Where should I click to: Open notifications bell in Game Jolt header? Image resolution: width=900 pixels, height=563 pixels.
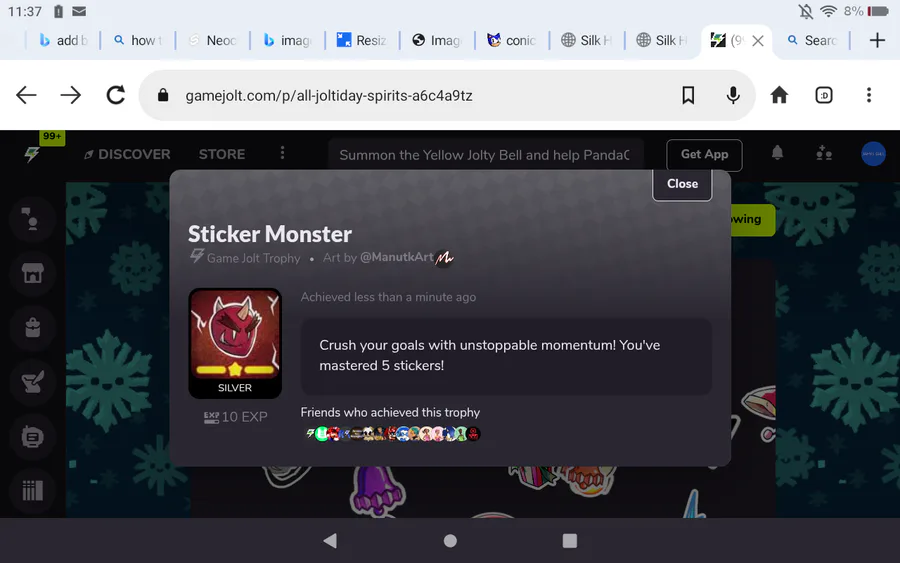pos(777,153)
